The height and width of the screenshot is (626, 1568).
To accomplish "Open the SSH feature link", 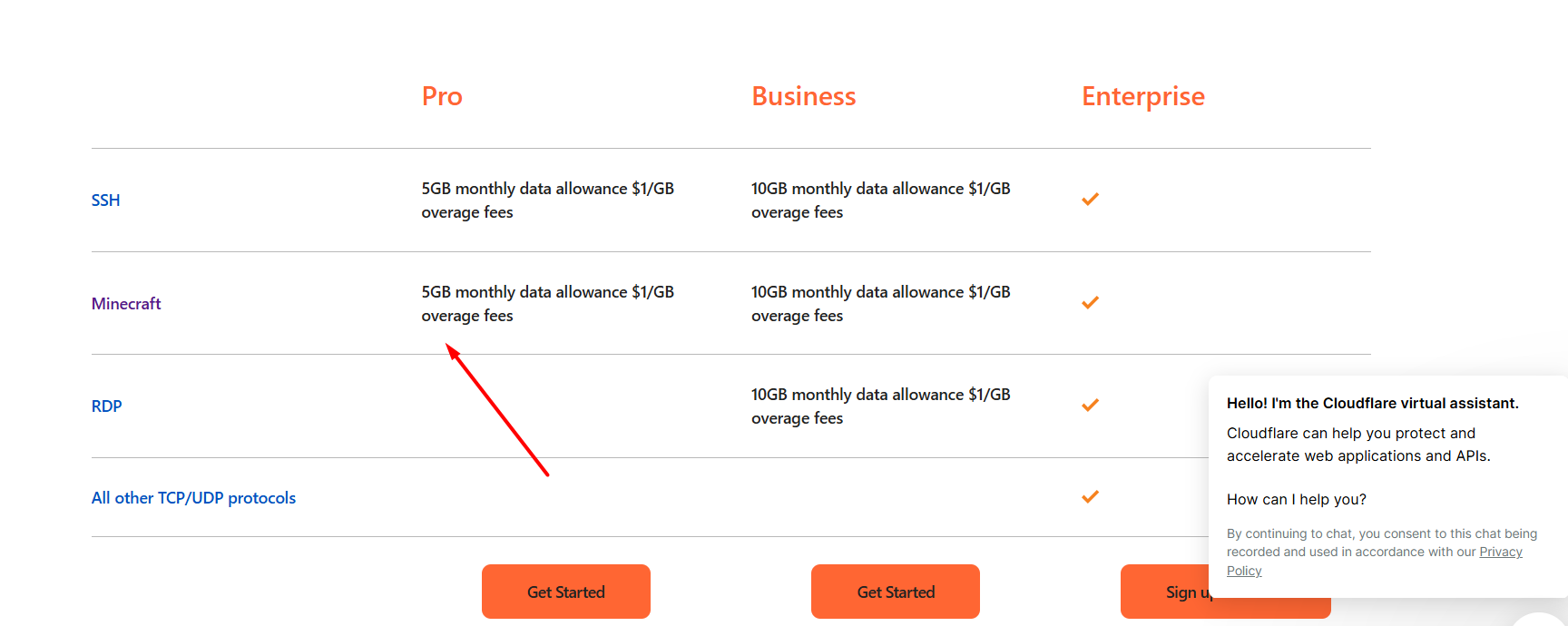I will 105,201.
